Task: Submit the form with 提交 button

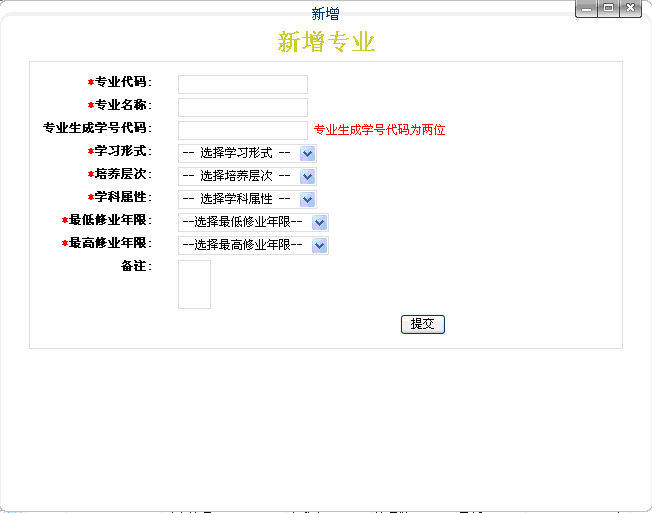Action: coord(423,324)
